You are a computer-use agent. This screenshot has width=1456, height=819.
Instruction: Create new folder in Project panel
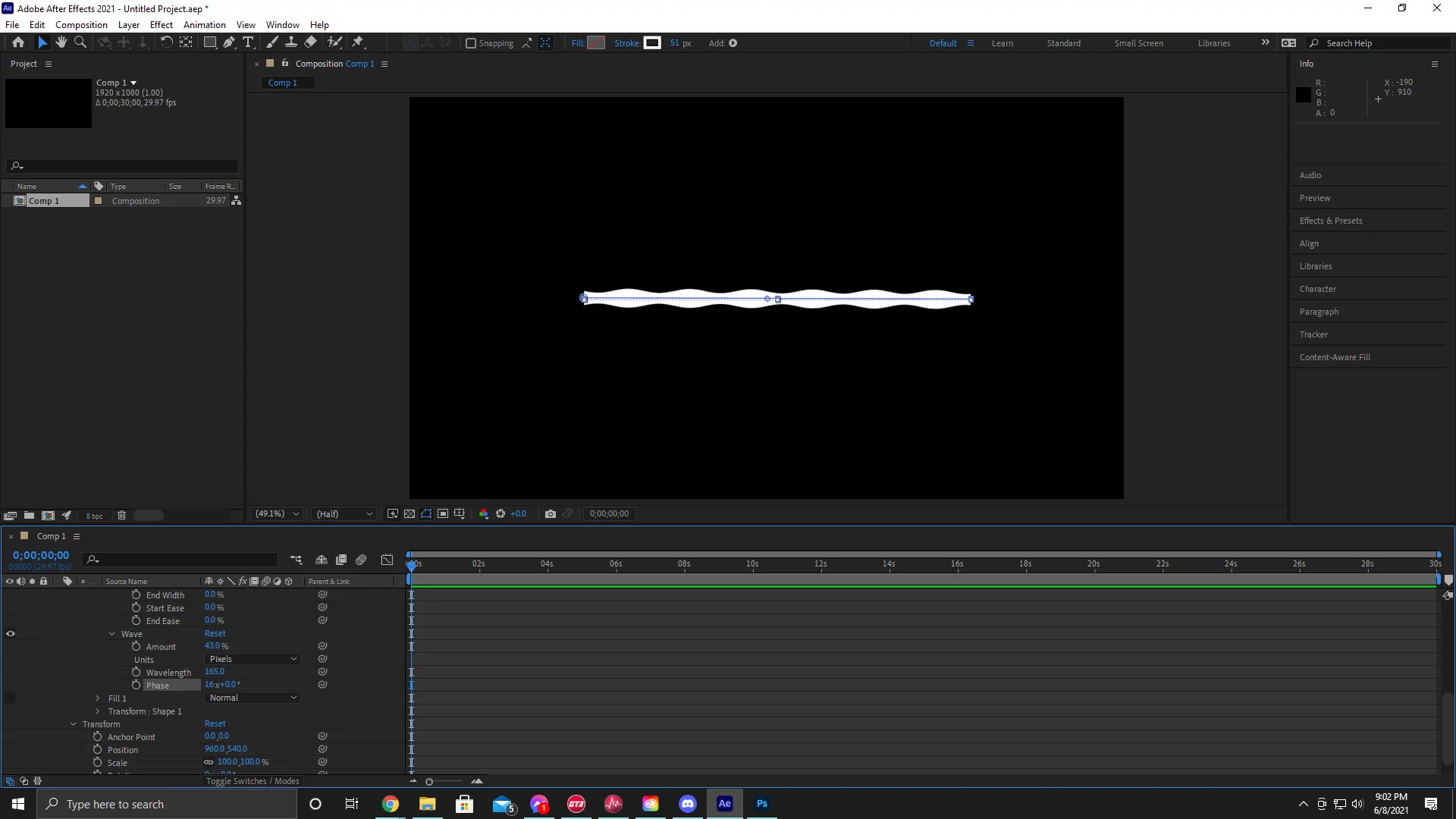pyautogui.click(x=29, y=516)
